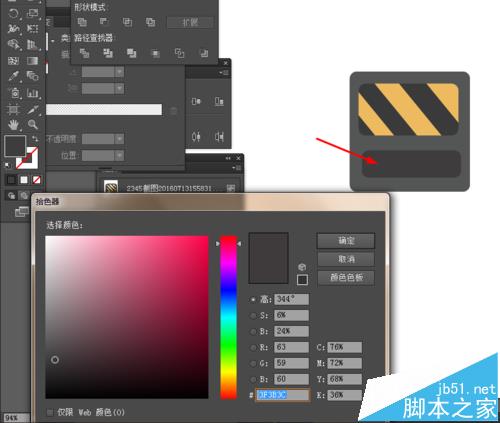This screenshot has width=500, height=423.
Task: Select the G green radio button
Action: pos(253,363)
